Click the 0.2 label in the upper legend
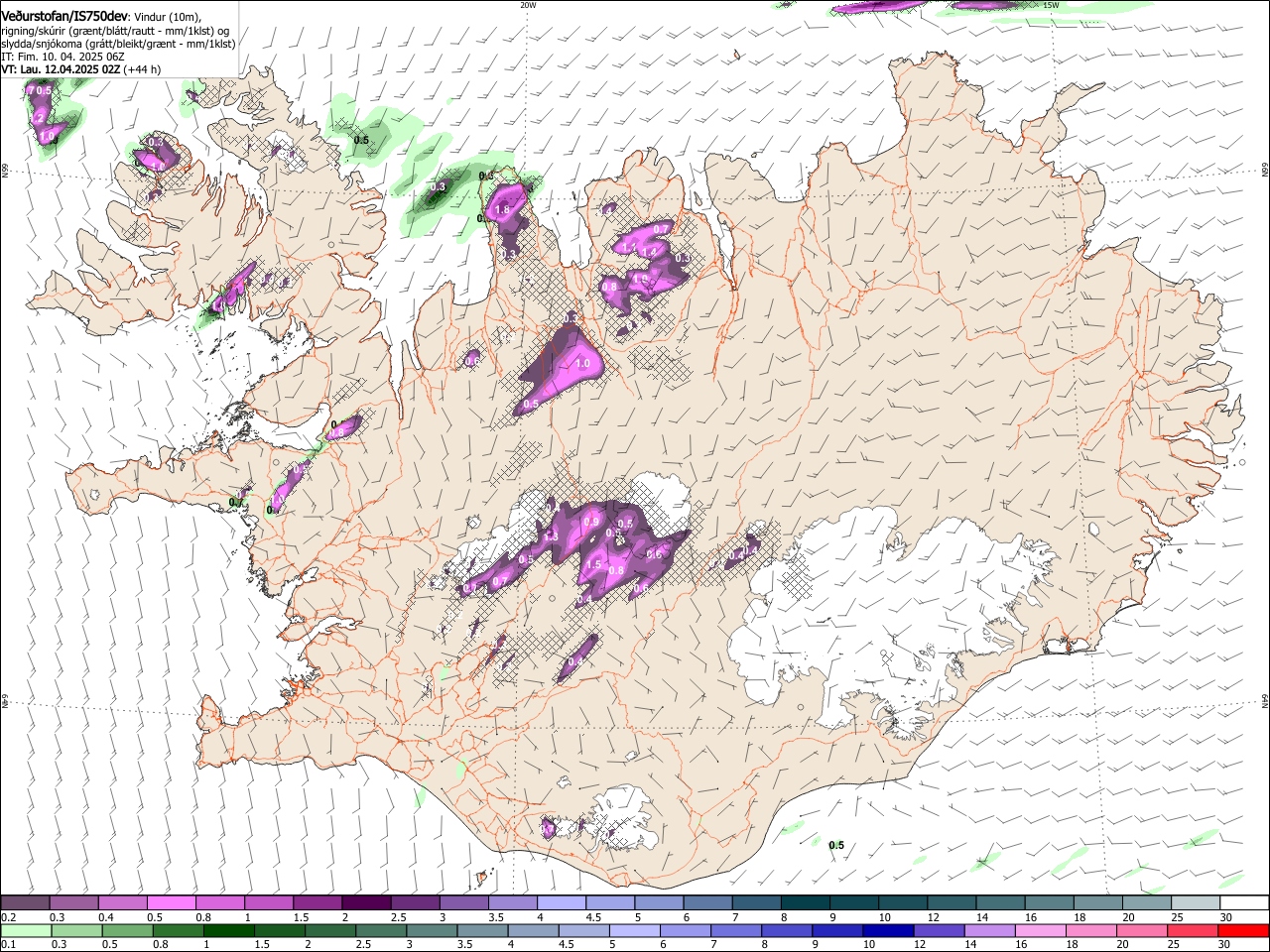1270x952 pixels. tap(8, 916)
